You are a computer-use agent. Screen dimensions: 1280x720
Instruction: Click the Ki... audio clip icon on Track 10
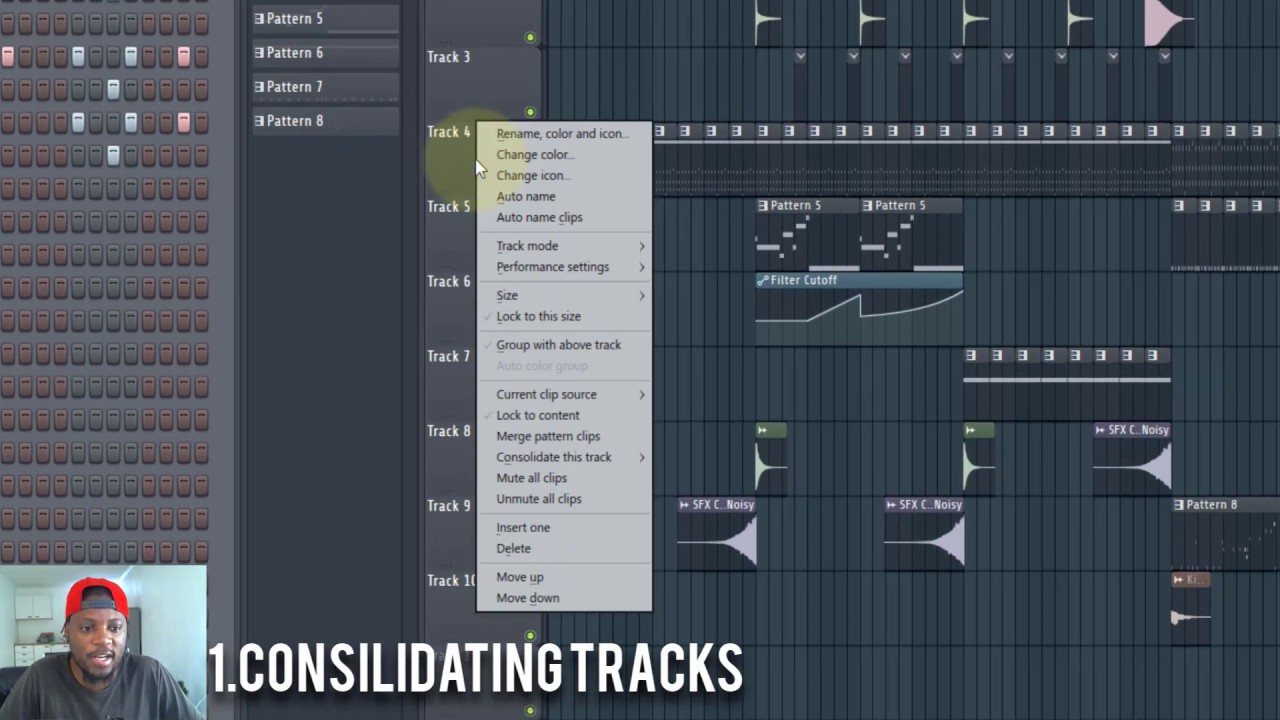(1178, 580)
